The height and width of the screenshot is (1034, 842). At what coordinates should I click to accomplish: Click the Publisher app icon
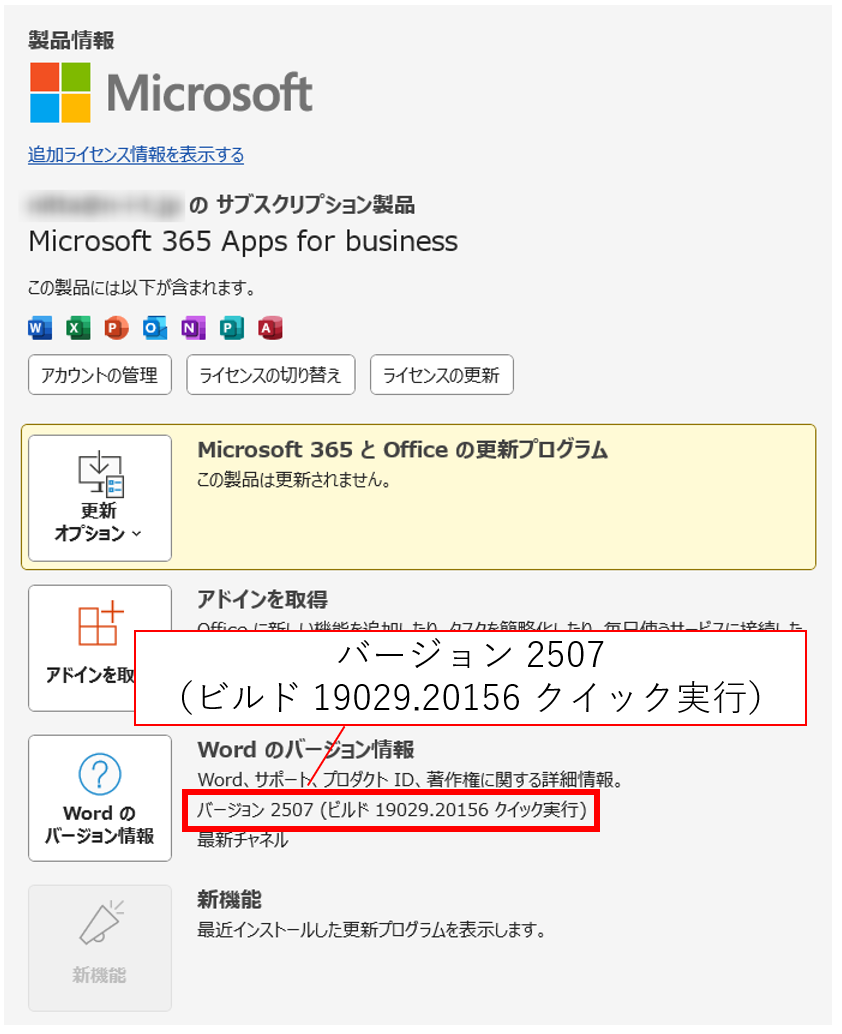pyautogui.click(x=231, y=327)
